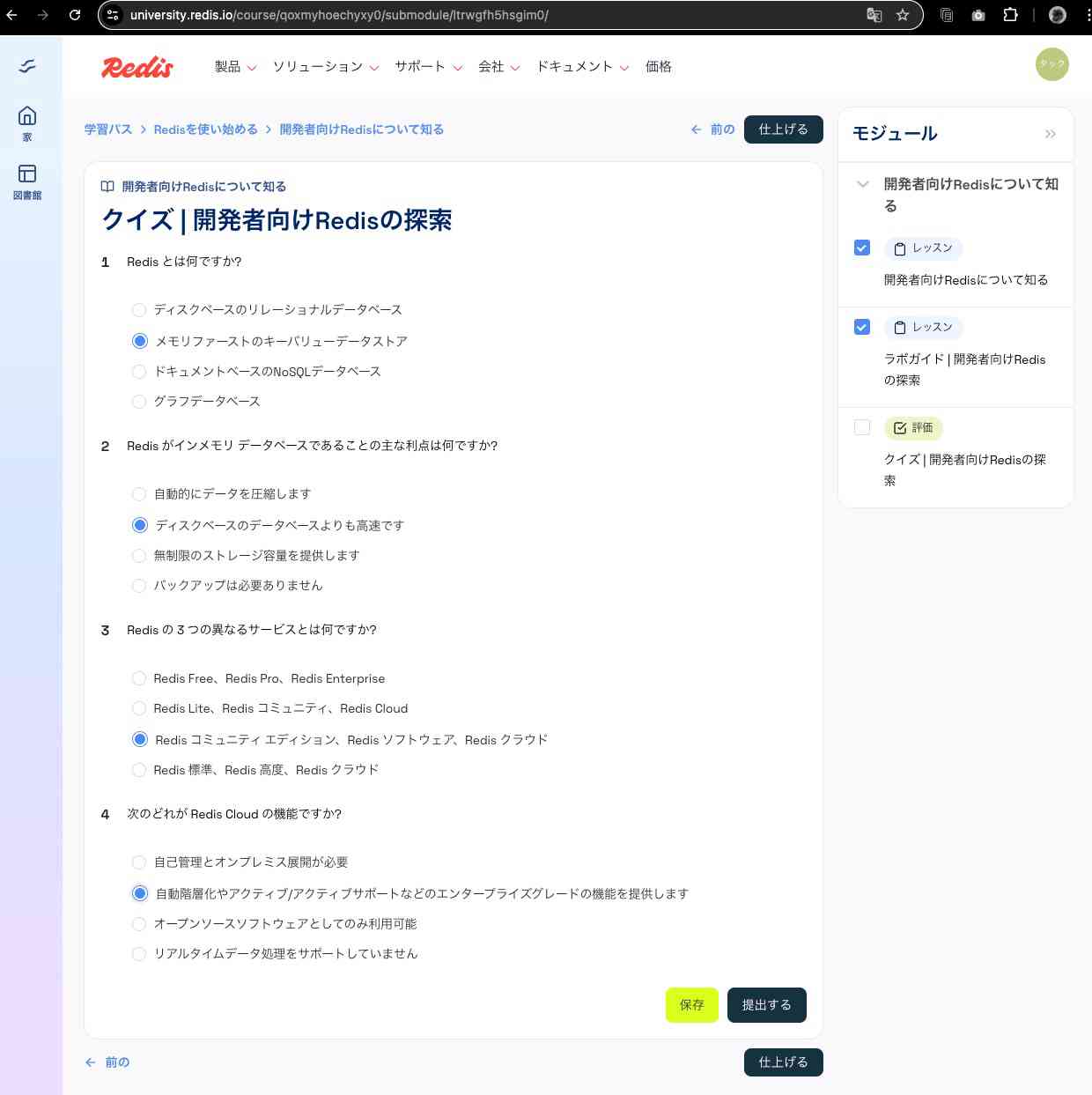Image resolution: width=1092 pixels, height=1095 pixels.
Task: Expand the ソリューション dropdown menu
Action: pyautogui.click(x=325, y=67)
